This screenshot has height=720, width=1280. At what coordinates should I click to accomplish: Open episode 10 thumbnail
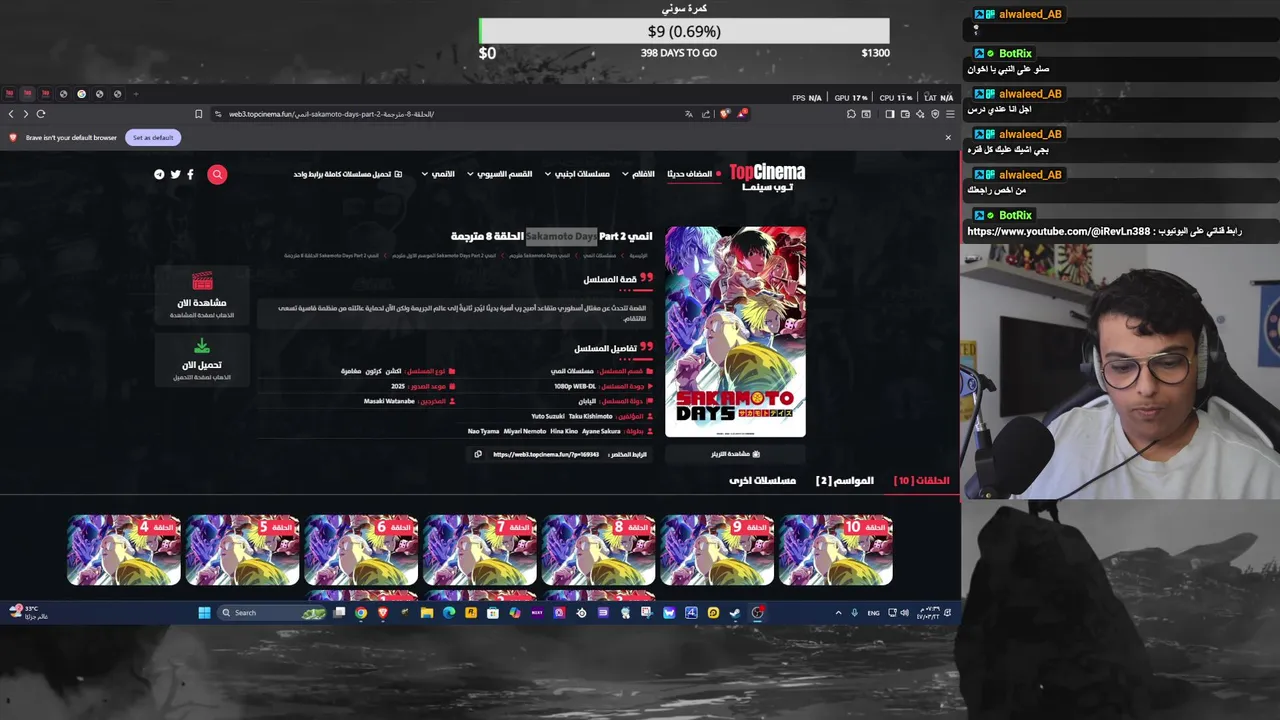836,550
